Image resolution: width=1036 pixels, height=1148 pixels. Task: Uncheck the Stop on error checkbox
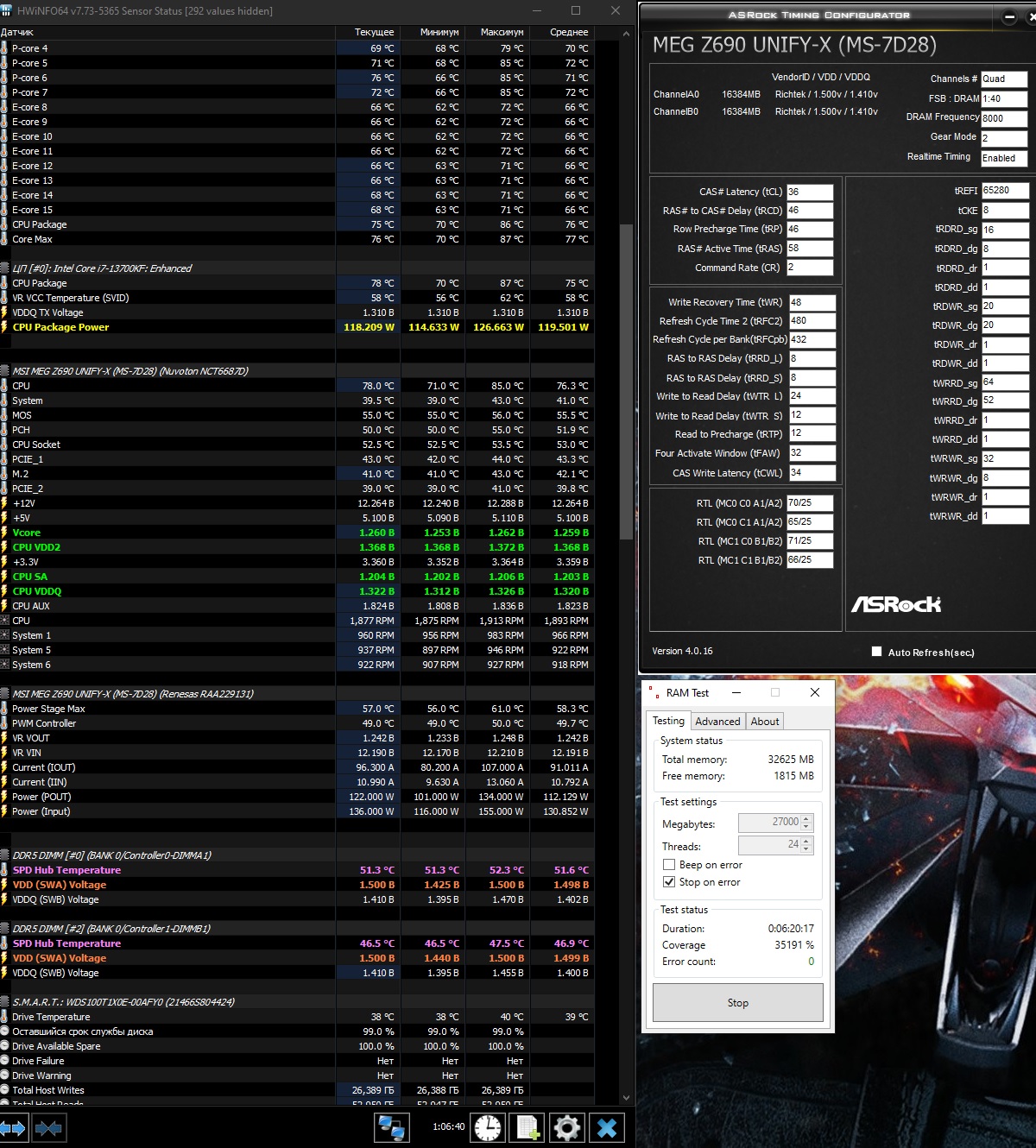tap(668, 882)
